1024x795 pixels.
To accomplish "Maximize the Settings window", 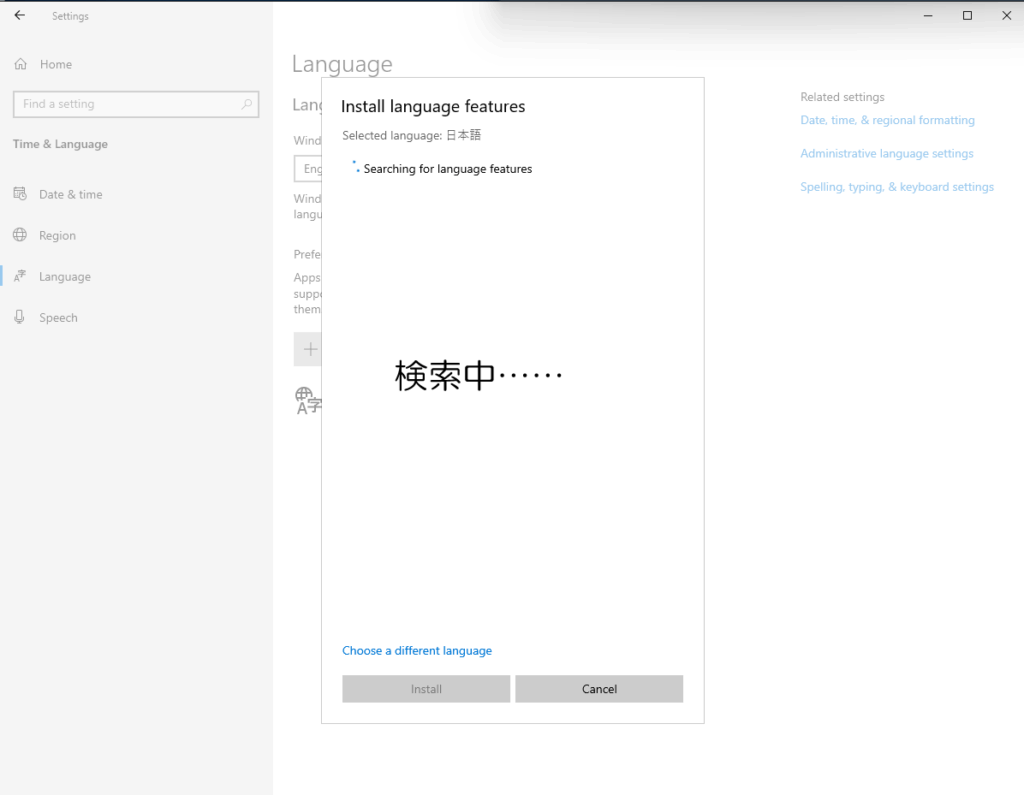I will click(x=967, y=16).
